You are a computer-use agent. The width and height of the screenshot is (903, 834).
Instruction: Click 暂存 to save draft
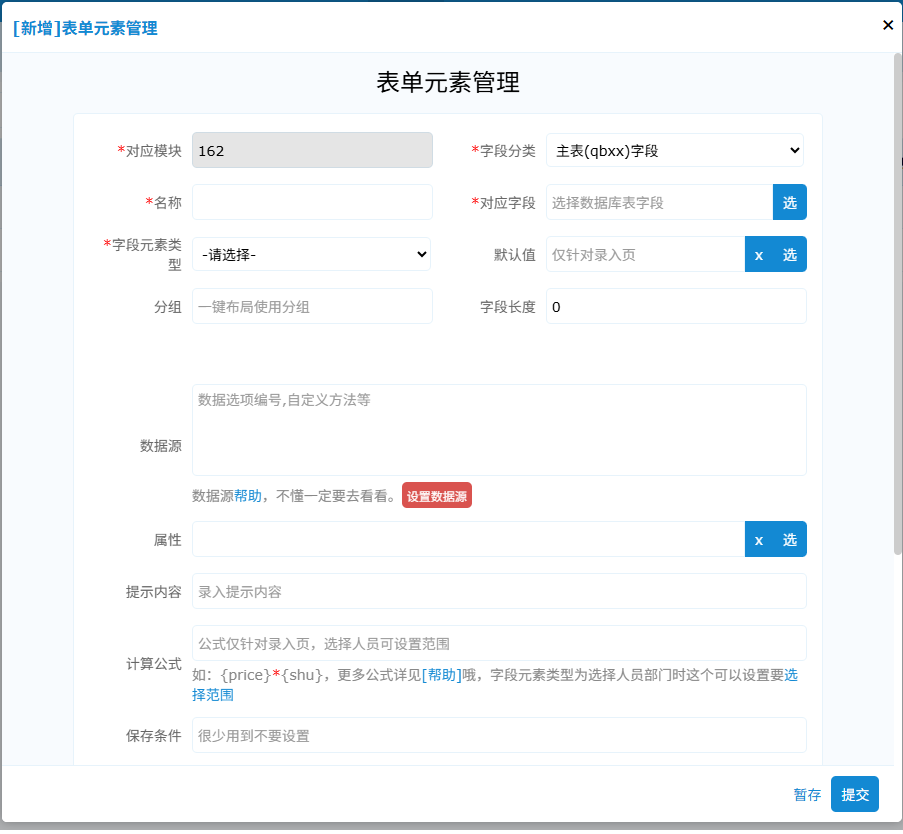(807, 795)
